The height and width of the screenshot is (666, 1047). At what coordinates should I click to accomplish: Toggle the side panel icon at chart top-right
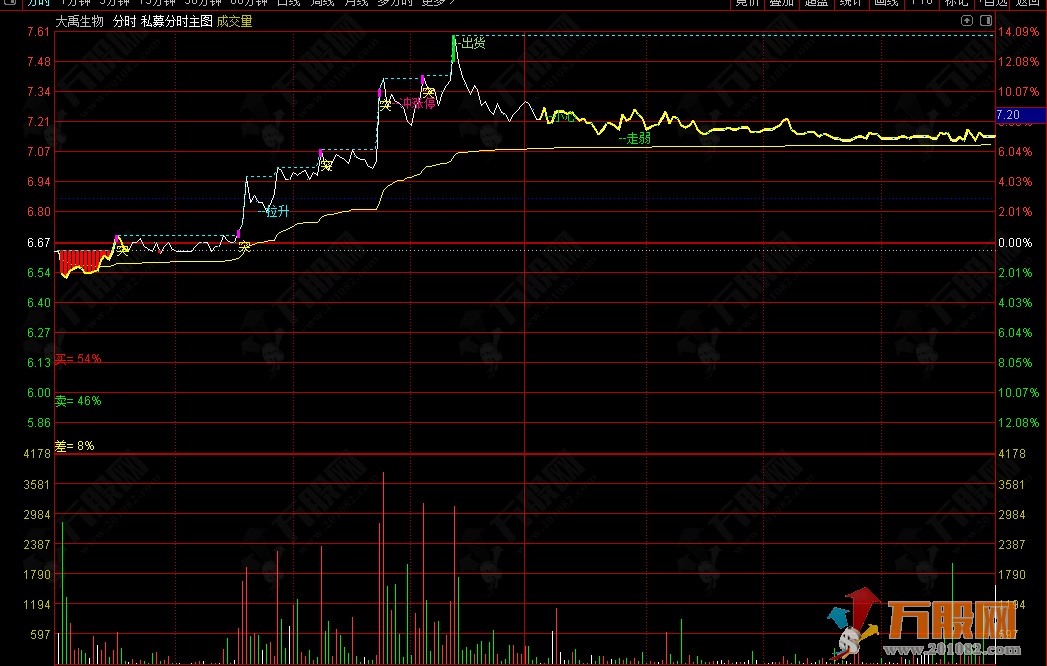985,20
